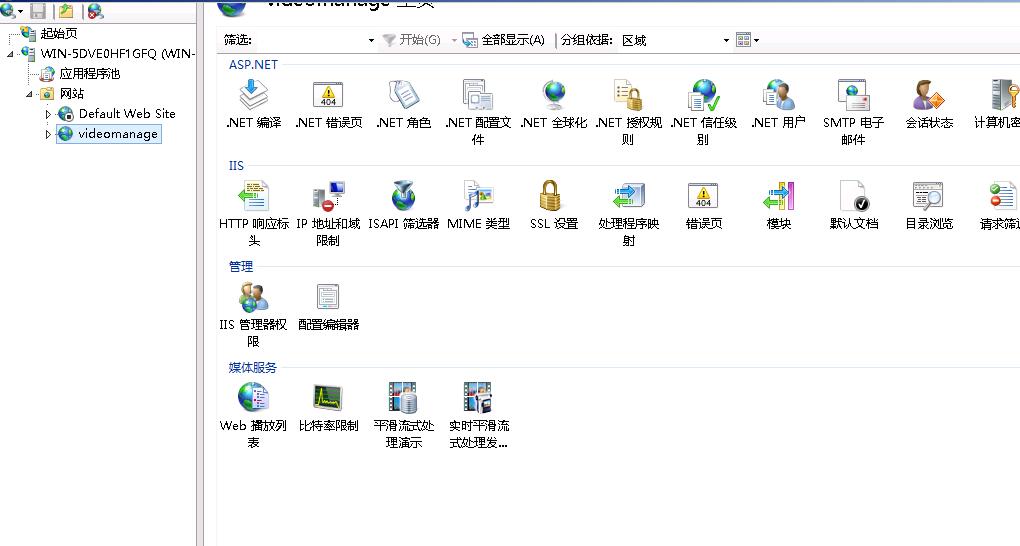
Task: Open the 配置编辑器 feature
Action: tap(329, 307)
